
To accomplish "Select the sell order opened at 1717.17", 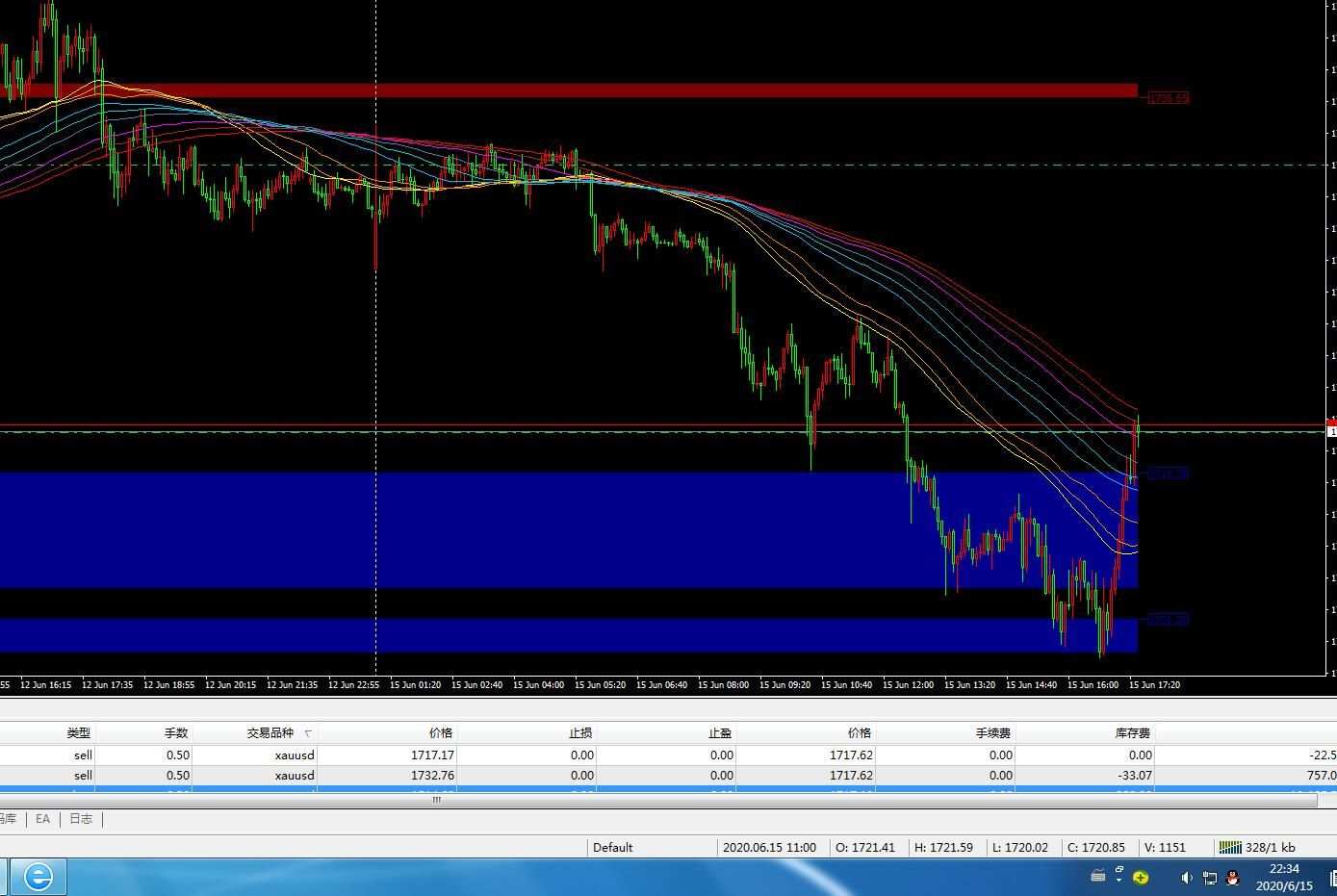I will [x=668, y=755].
